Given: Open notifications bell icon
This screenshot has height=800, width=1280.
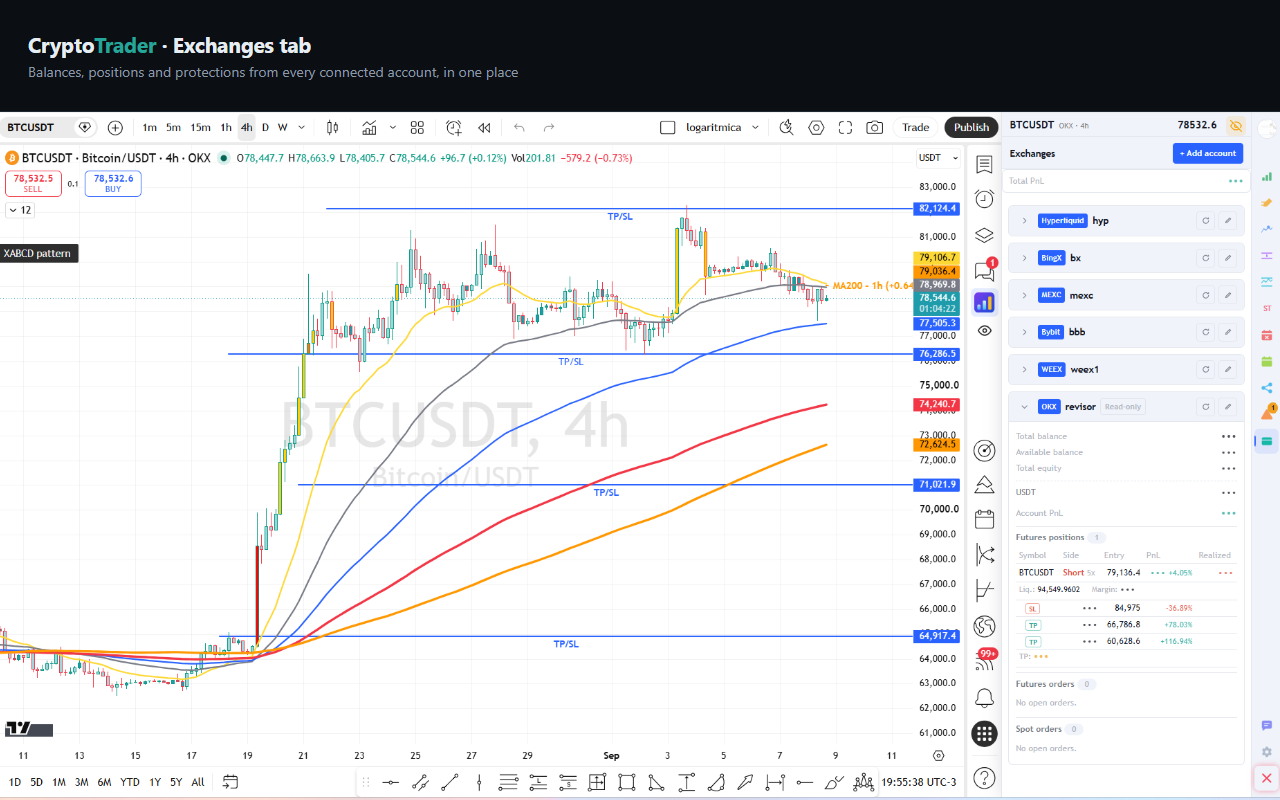Looking at the screenshot, I should [x=984, y=697].
